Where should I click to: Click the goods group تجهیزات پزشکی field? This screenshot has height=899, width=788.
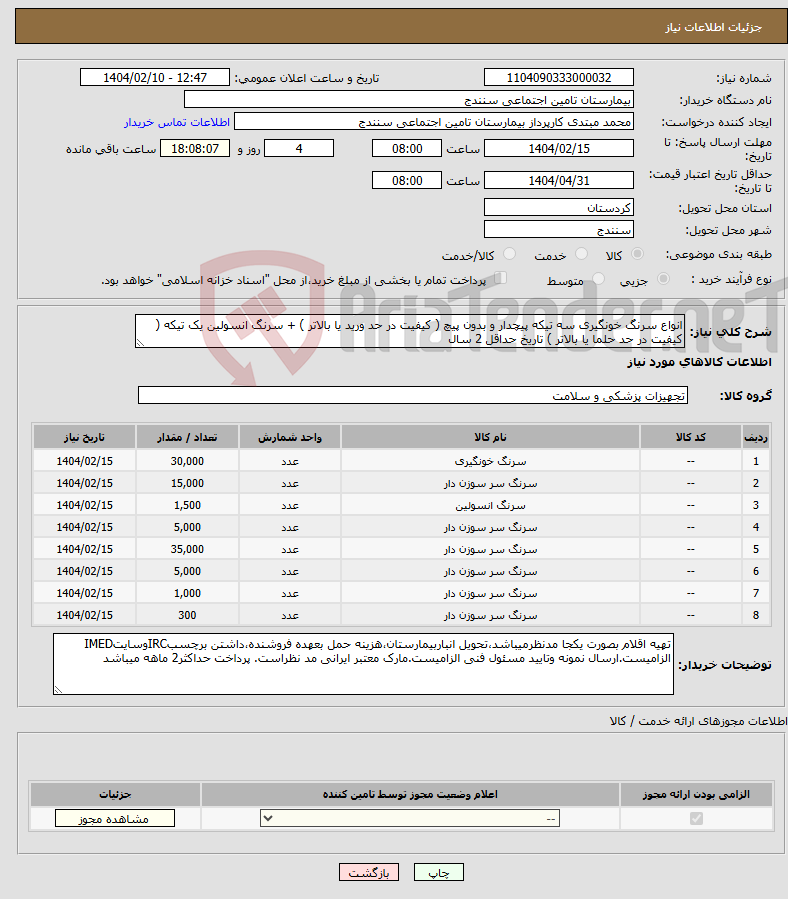pyautogui.click(x=413, y=395)
